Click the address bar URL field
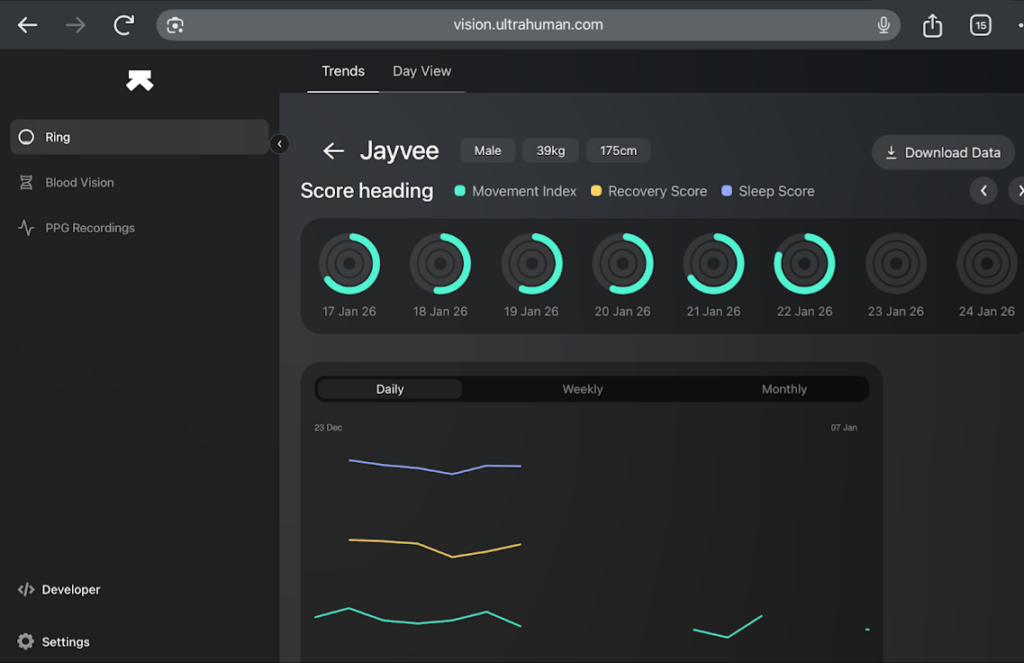This screenshot has width=1024, height=663. 528,25
